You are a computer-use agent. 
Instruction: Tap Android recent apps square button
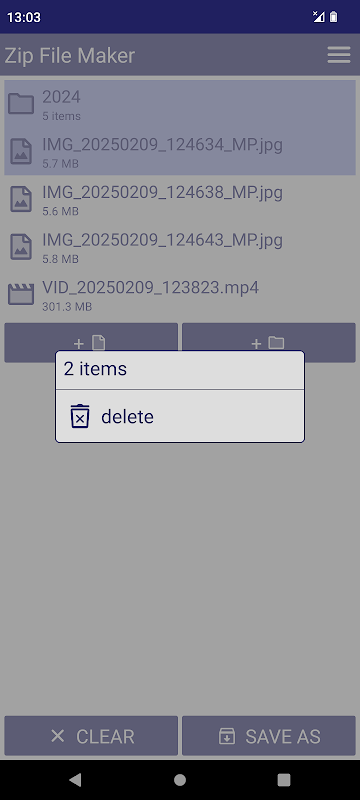[284, 779]
